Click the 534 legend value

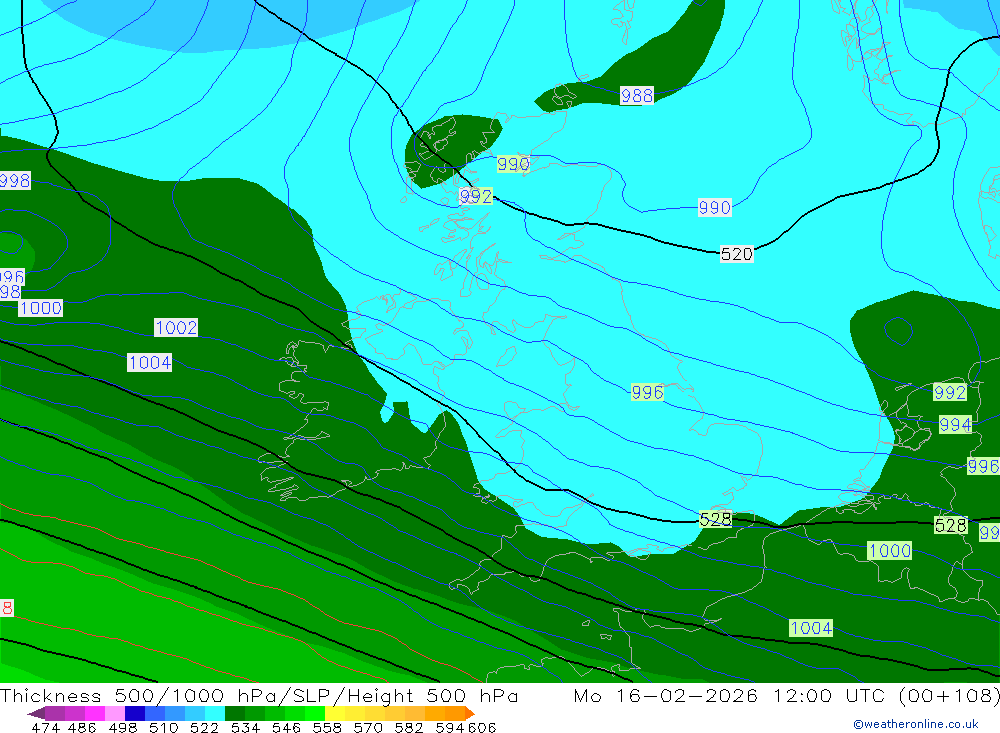(x=245, y=727)
